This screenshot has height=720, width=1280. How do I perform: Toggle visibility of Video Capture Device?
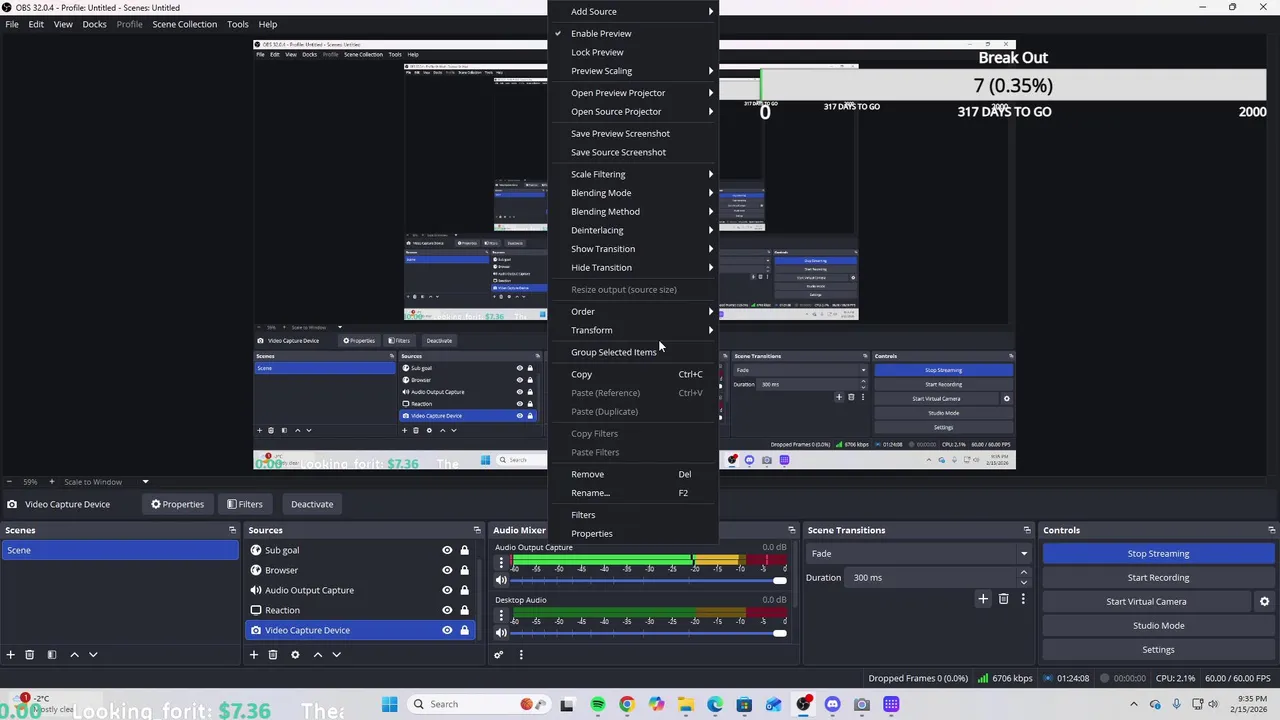click(447, 631)
